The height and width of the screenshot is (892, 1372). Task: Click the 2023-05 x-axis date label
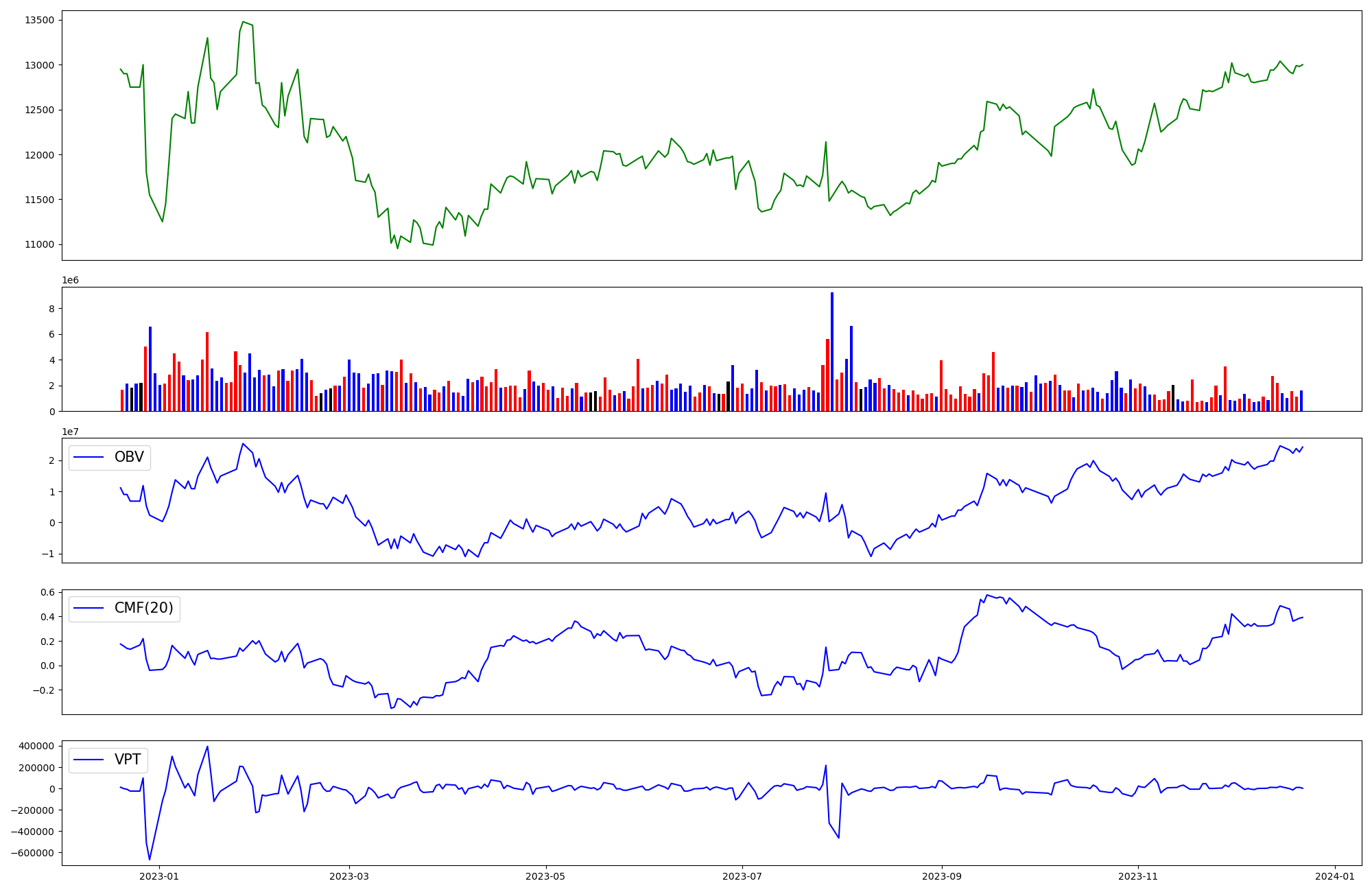pyautogui.click(x=546, y=876)
